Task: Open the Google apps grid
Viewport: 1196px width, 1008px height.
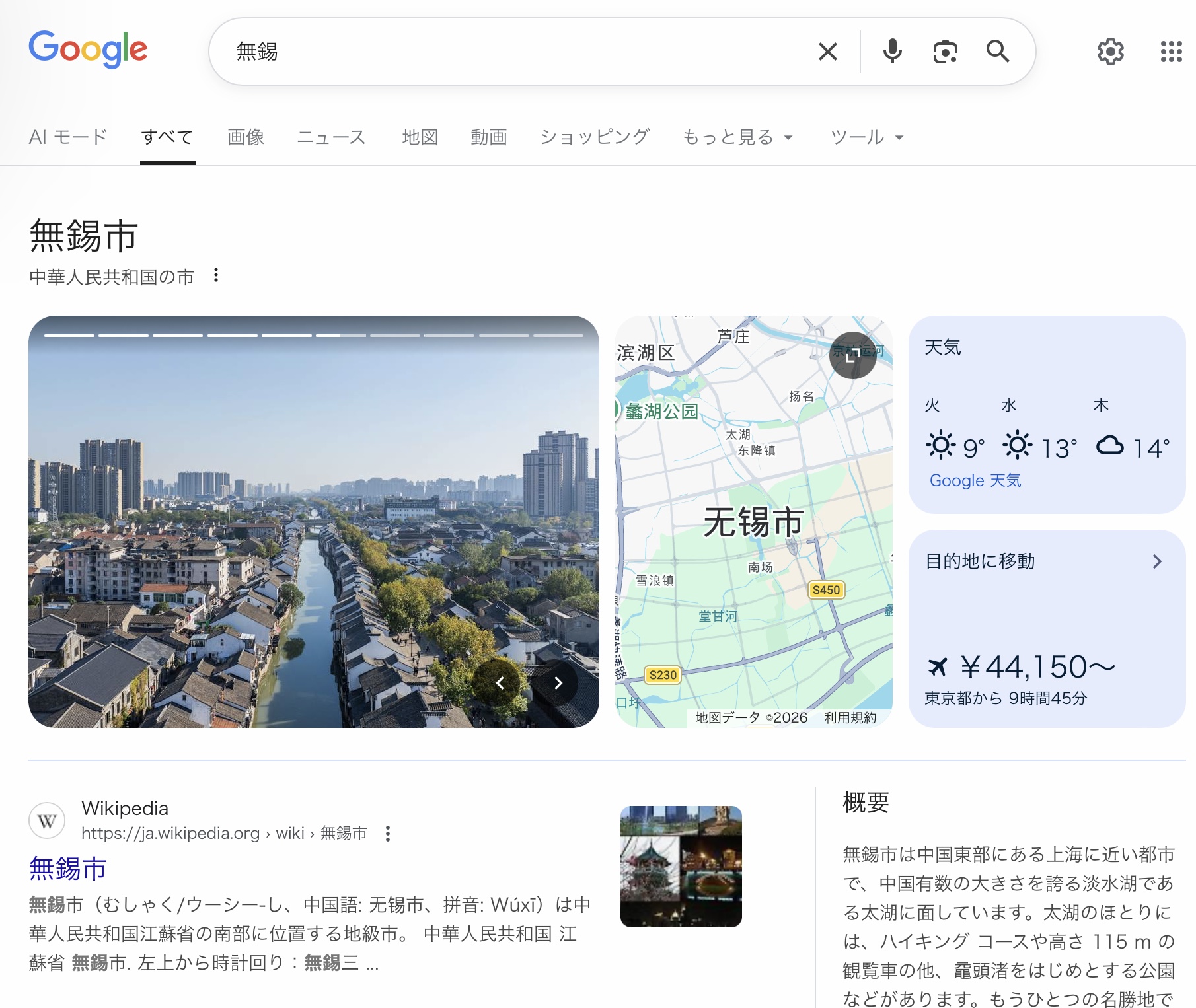Action: 1171,52
